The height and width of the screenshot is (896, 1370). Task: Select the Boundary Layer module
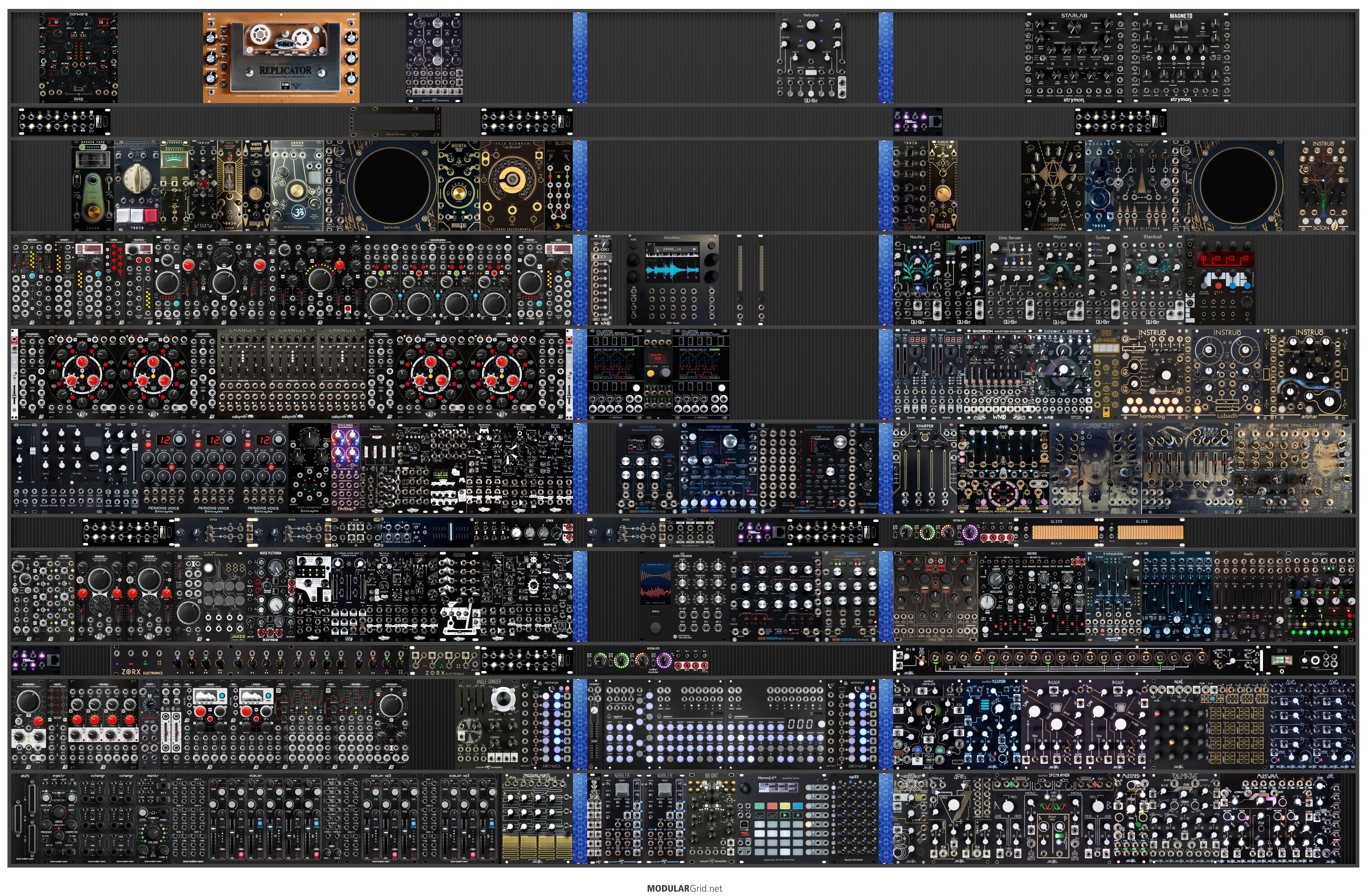[x=435, y=58]
